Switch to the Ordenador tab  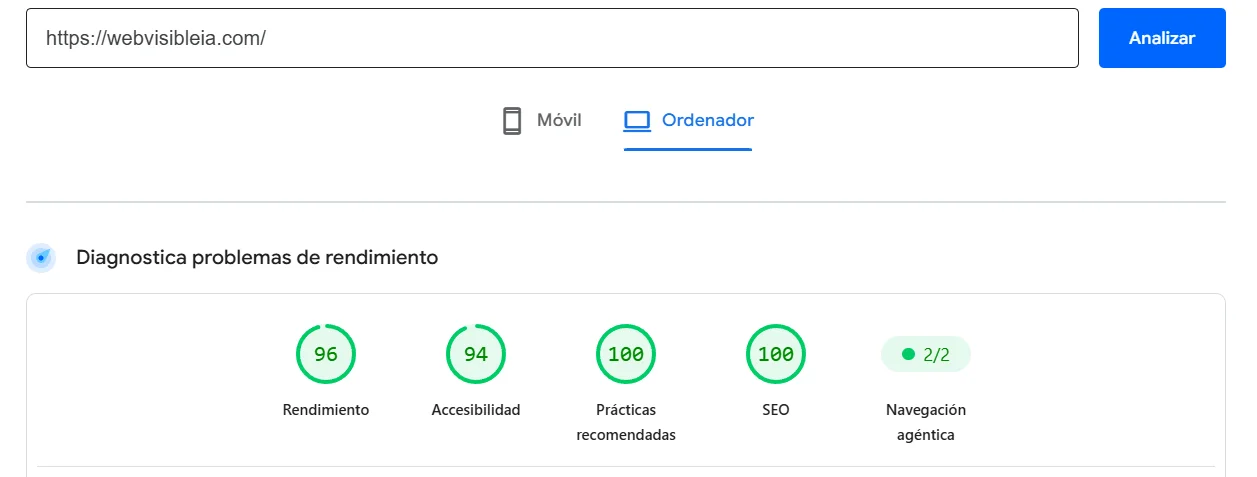pyautogui.click(x=688, y=121)
